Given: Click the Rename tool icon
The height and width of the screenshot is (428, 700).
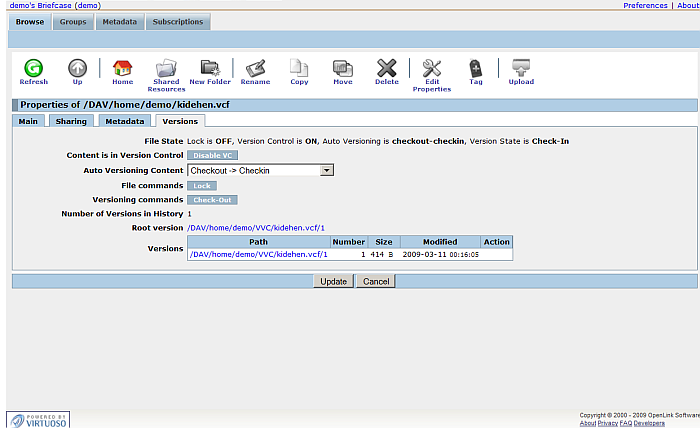Looking at the screenshot, I should (255, 69).
